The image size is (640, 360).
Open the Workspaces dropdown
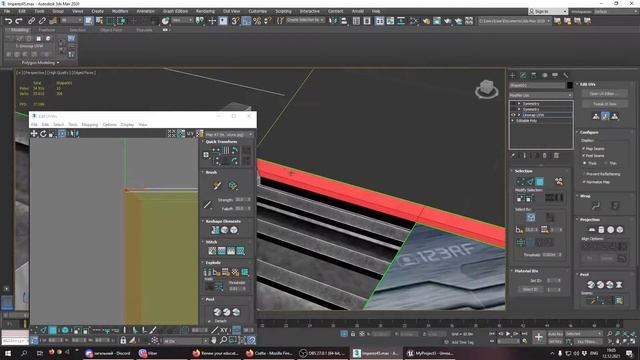pos(615,11)
